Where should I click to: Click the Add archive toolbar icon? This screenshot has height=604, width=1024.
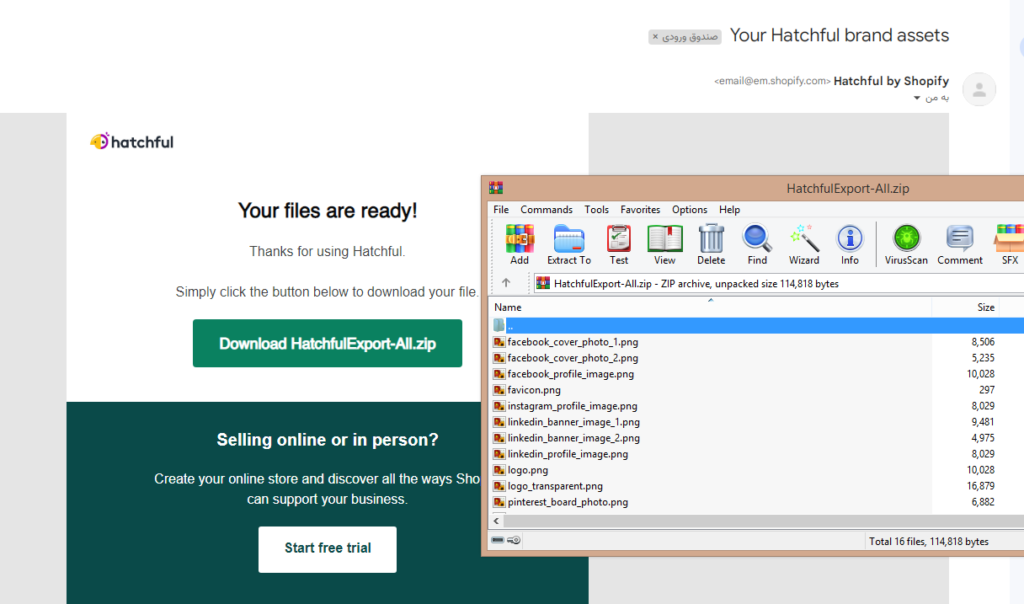click(x=519, y=243)
